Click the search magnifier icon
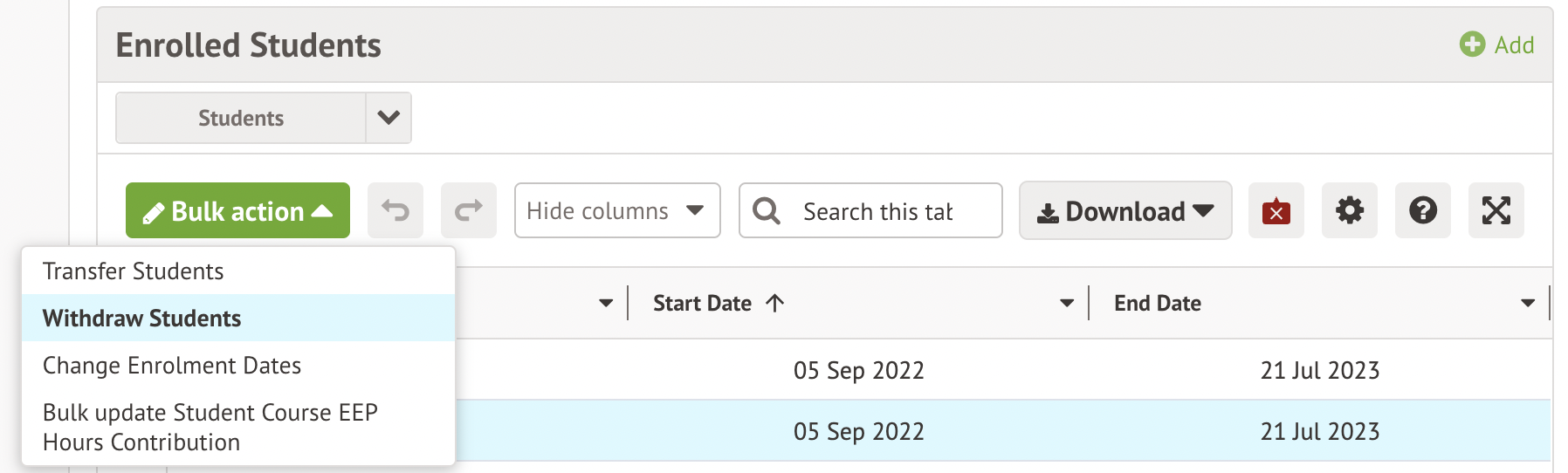The height and width of the screenshot is (473, 1568). [766, 210]
